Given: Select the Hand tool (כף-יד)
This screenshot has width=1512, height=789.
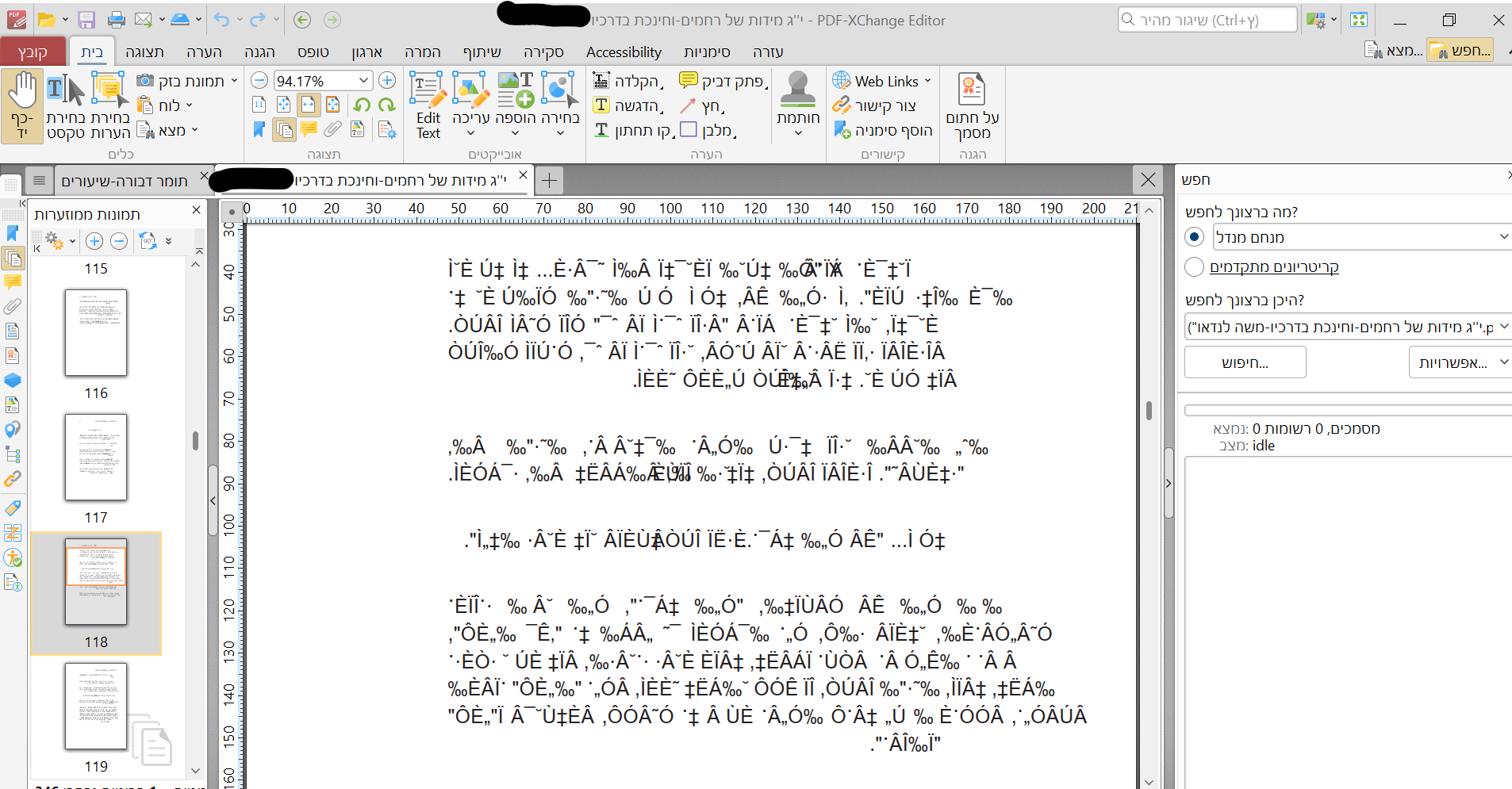Looking at the screenshot, I should coord(22,105).
